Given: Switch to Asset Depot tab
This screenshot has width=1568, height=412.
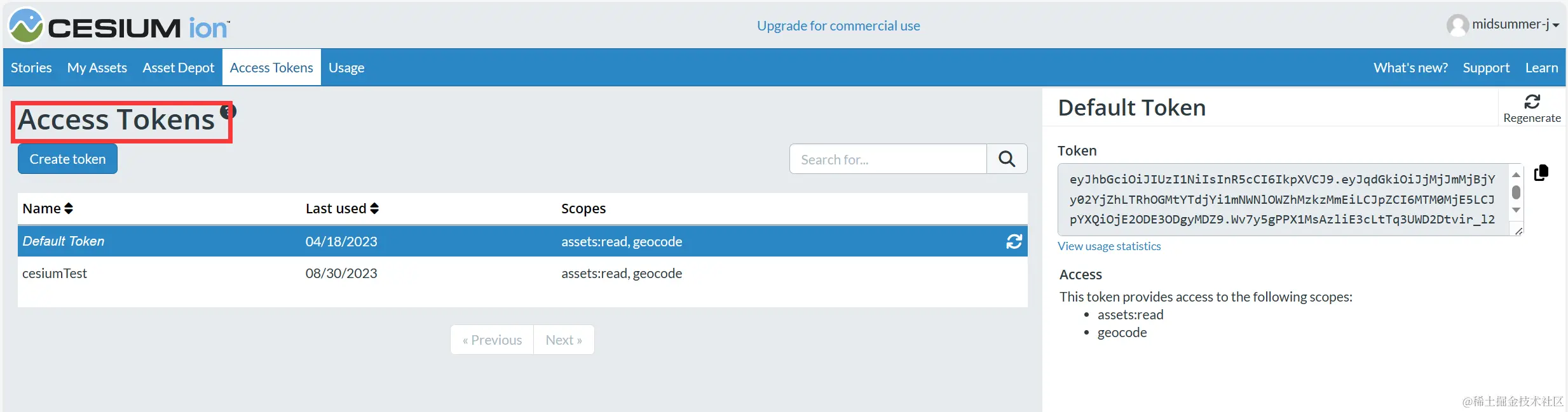Looking at the screenshot, I should [179, 67].
